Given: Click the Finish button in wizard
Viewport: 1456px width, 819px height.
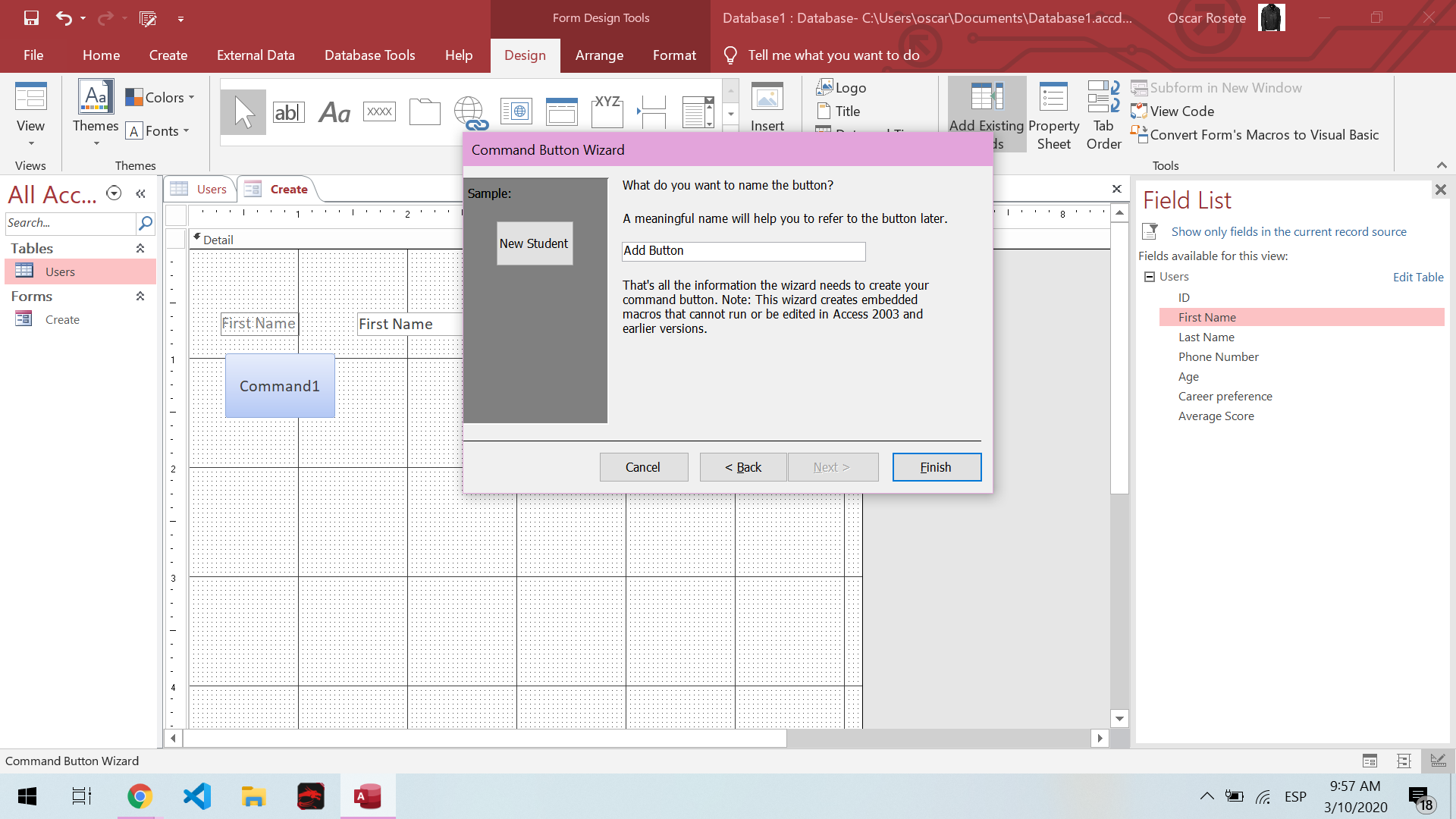Looking at the screenshot, I should (937, 467).
